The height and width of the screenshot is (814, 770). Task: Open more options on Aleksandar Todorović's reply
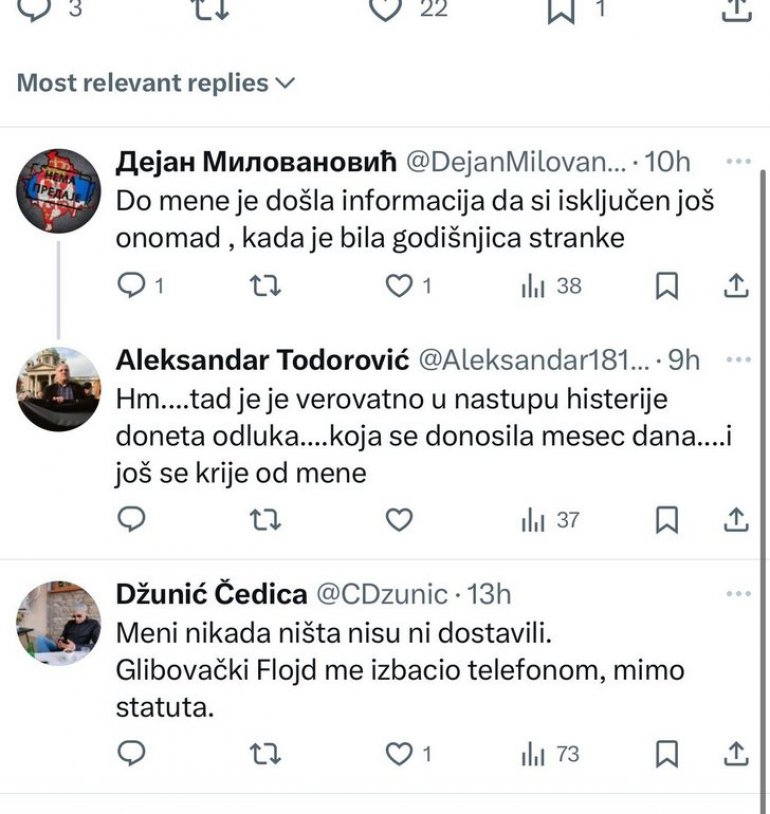[738, 360]
